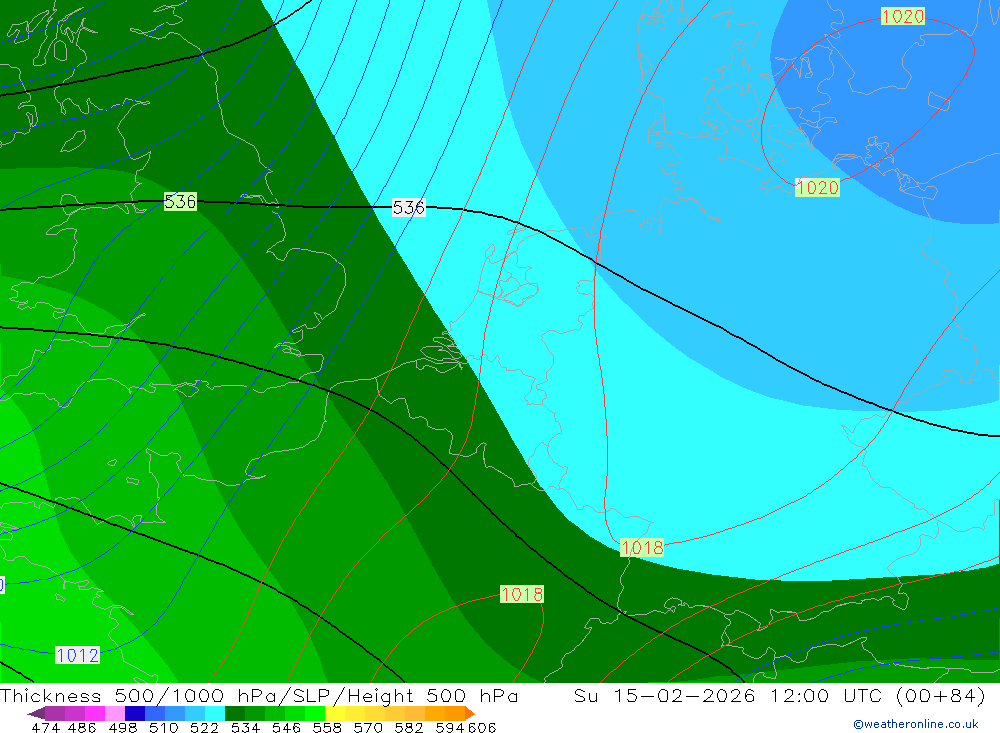1000x733 pixels.
Task: Click the blue 1012 isobar label
Action: [77, 655]
